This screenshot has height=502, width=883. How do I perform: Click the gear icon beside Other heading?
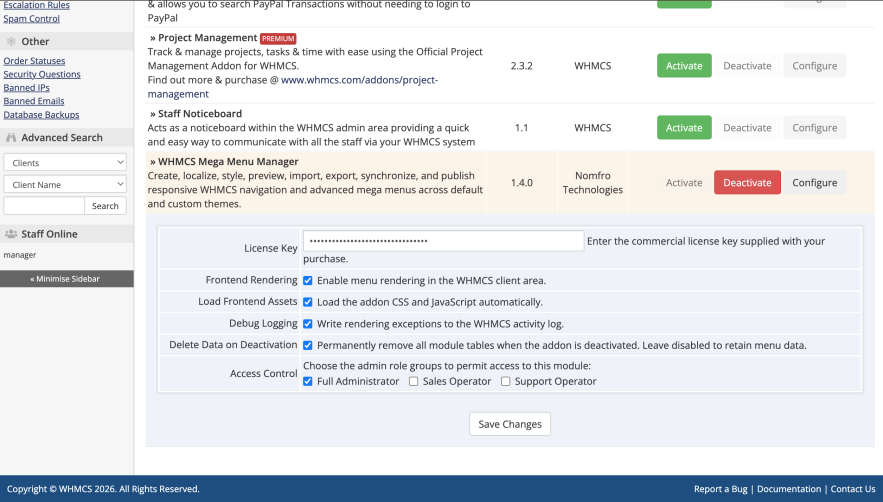(11, 41)
